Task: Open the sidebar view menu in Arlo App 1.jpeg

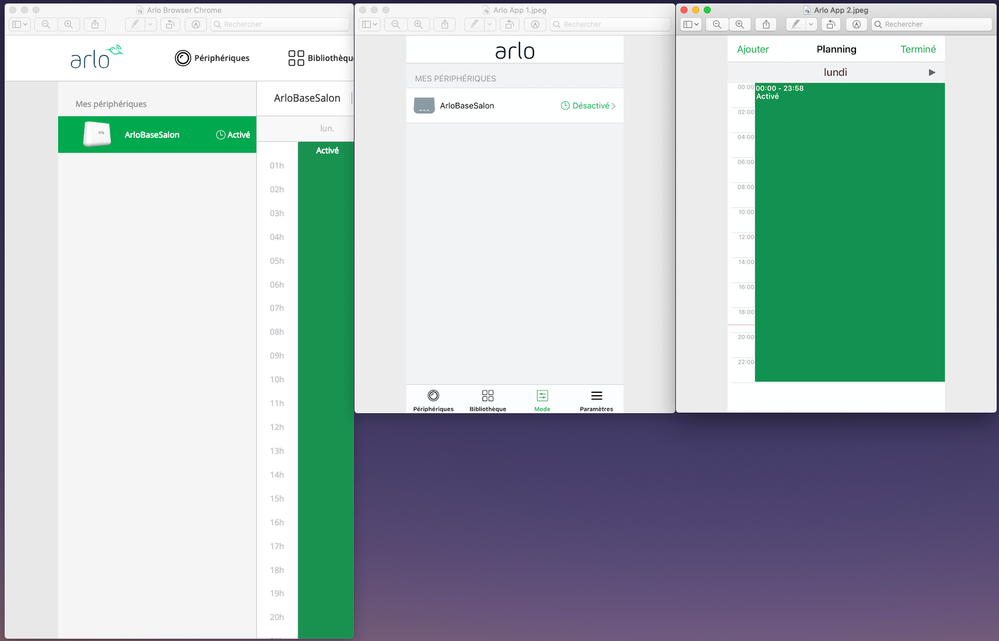Action: (370, 24)
